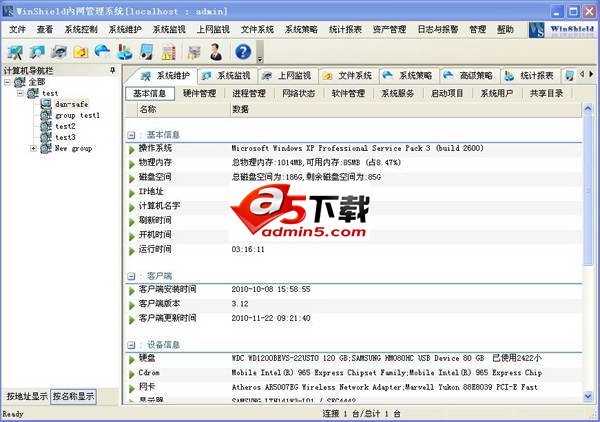Click the 按地址显示 button
This screenshot has width=600, height=422.
coord(27,396)
